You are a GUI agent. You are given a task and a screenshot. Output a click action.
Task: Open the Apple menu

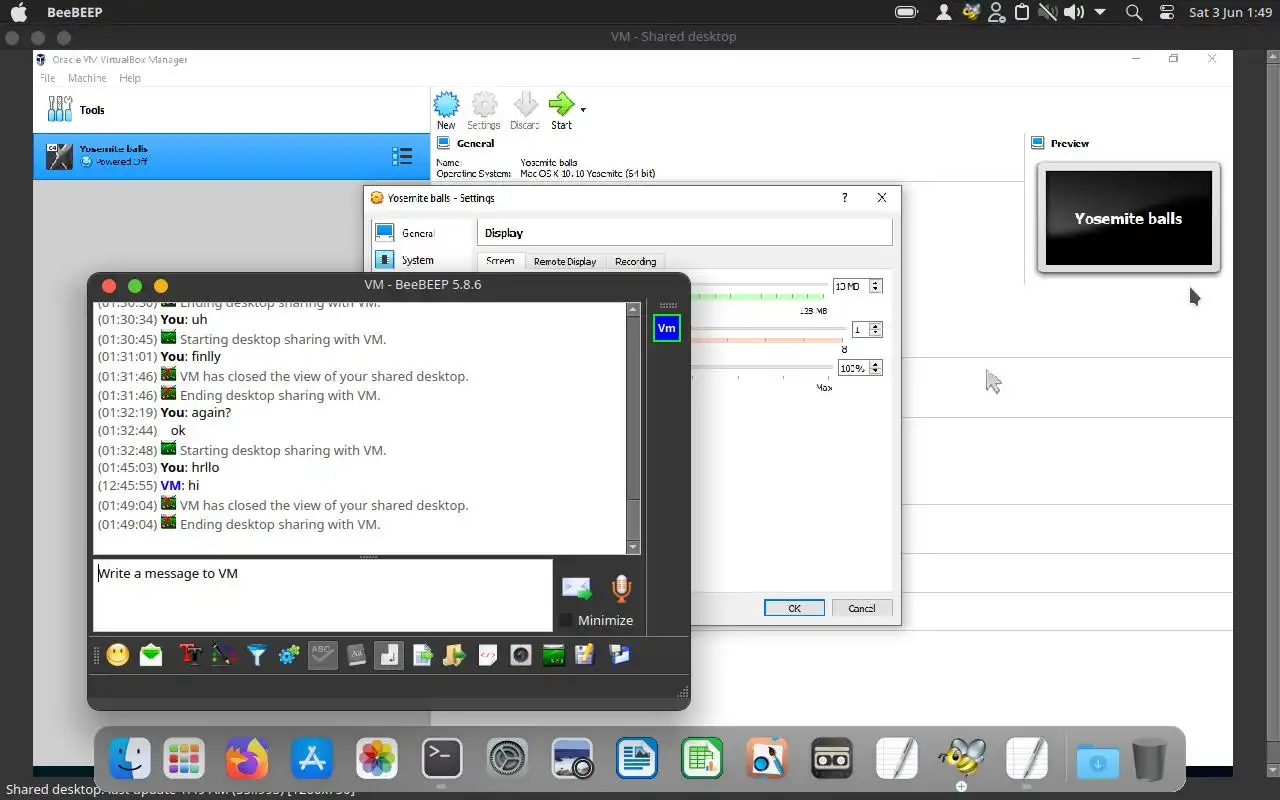pos(18,13)
